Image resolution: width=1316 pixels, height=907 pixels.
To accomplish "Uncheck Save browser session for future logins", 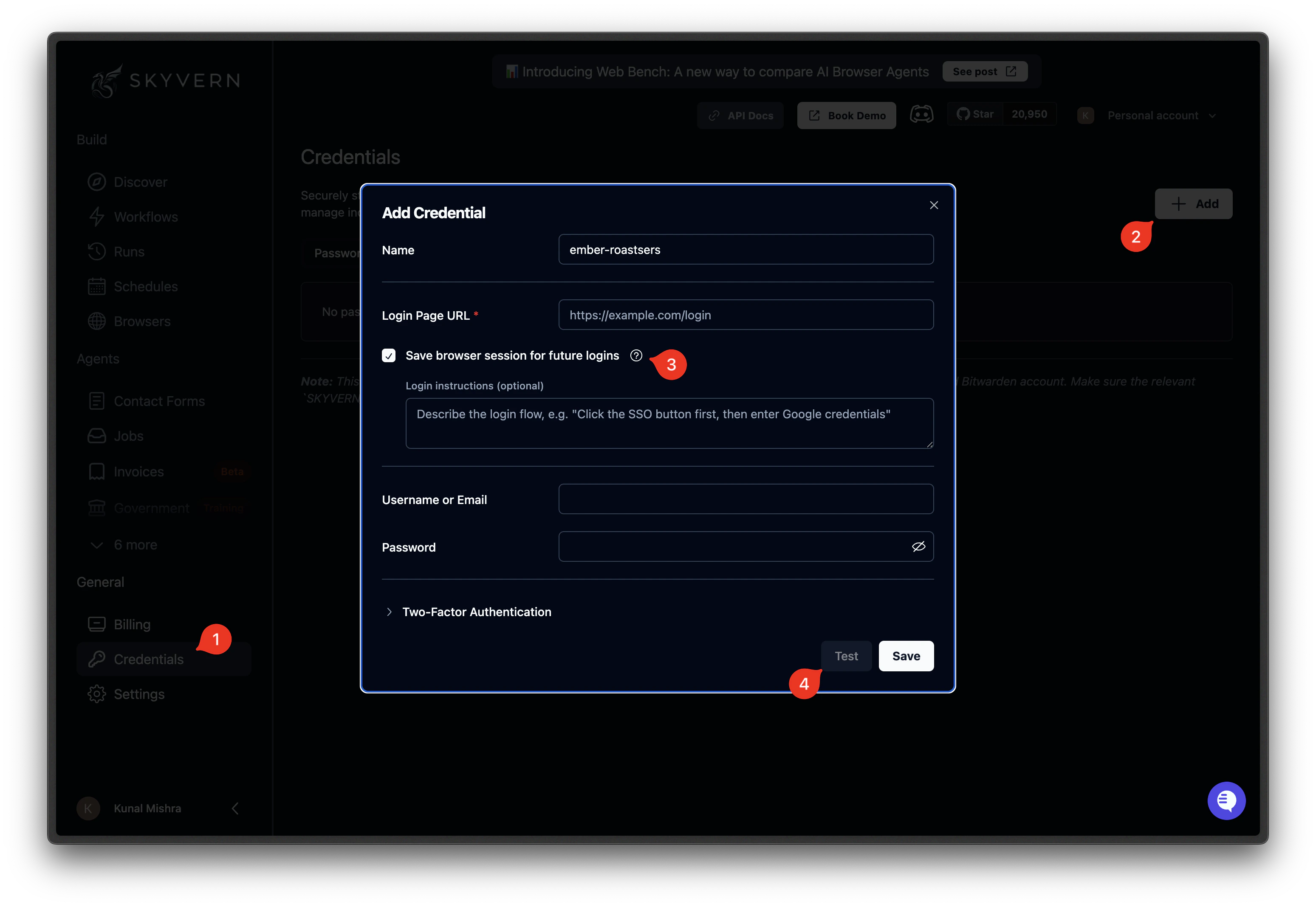I will [389, 355].
